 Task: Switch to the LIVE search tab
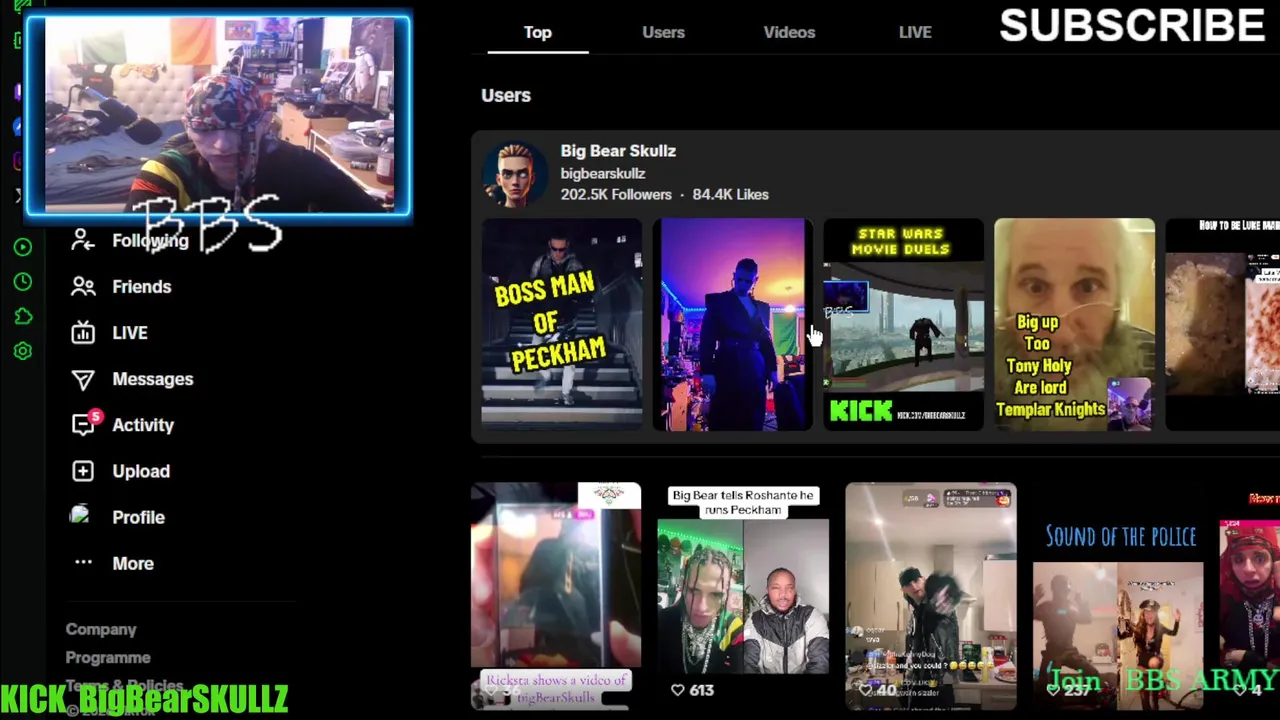pos(915,32)
